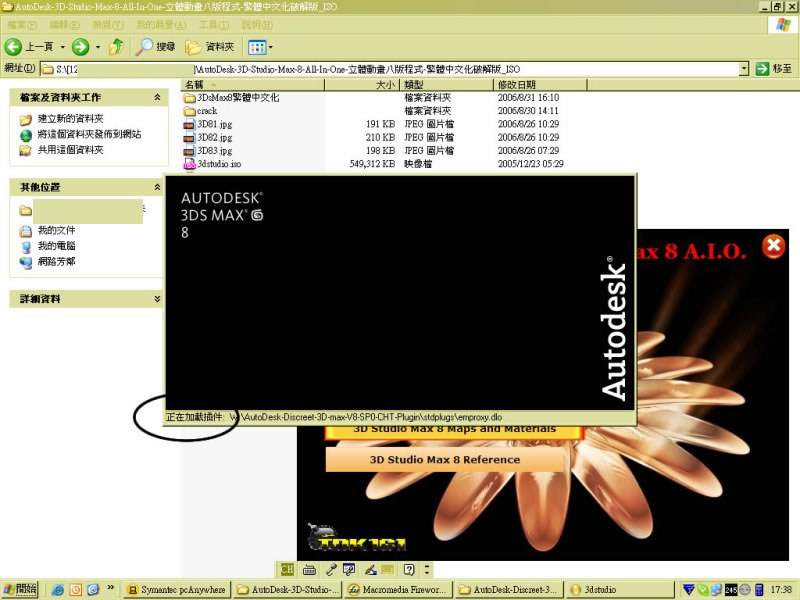800x600 pixels.
Task: Launch Internet Explorer from quick launch
Action: [x=58, y=590]
